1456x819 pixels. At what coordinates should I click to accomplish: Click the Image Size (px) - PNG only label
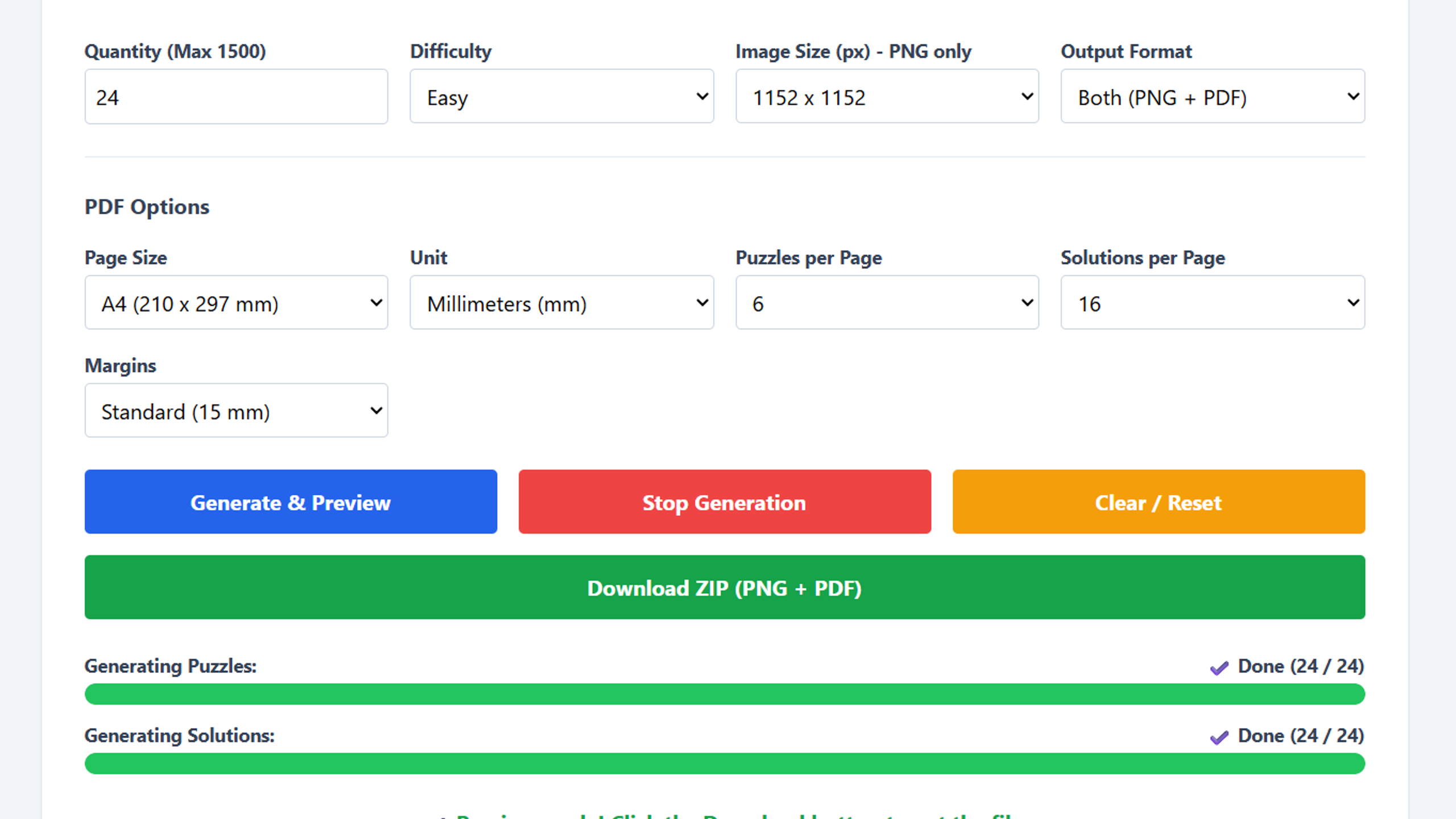click(854, 52)
